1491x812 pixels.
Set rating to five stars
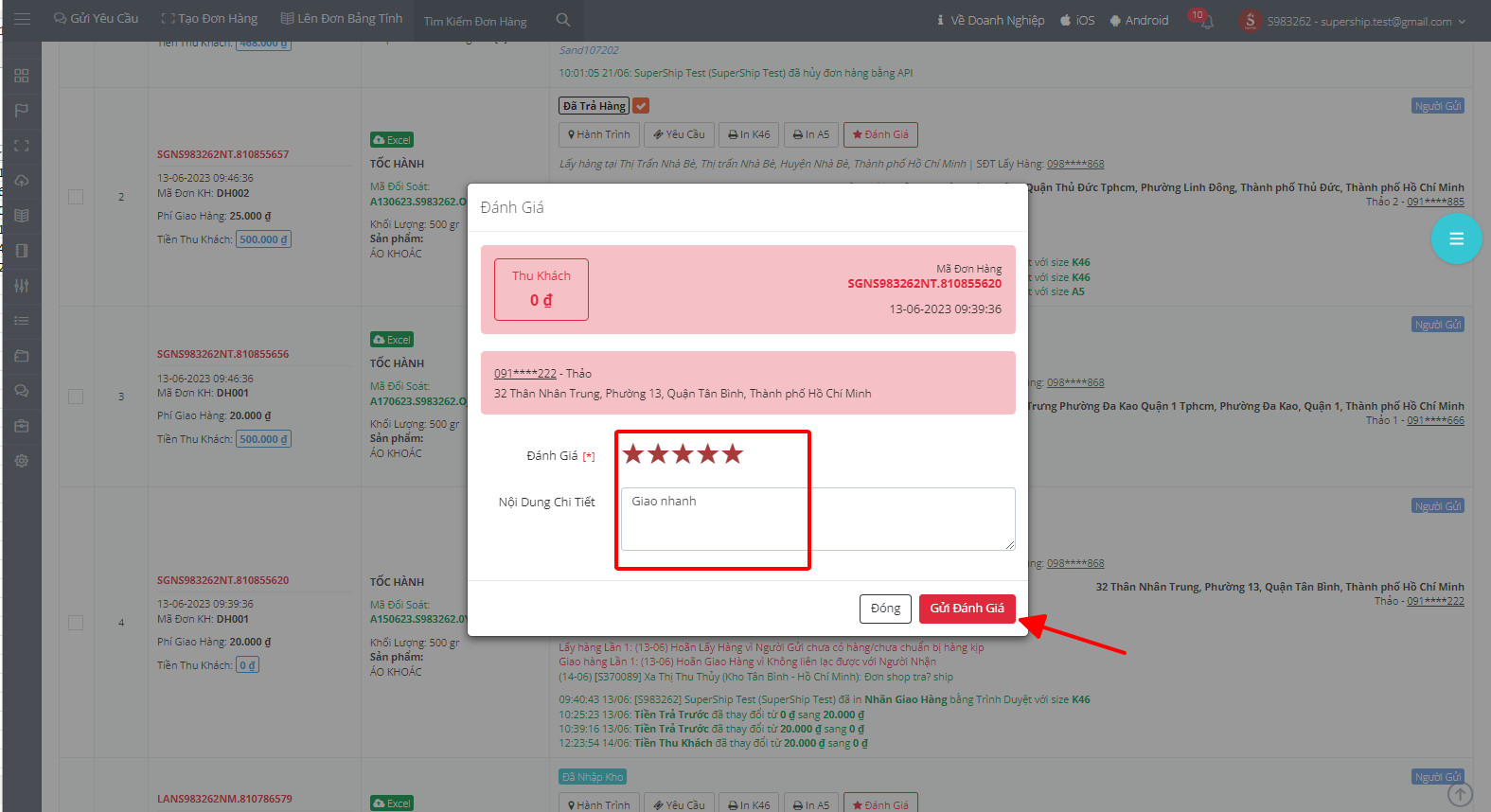(732, 454)
